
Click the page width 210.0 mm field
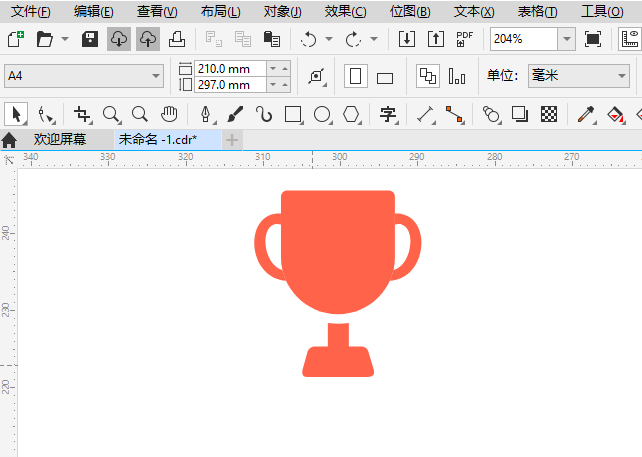[x=230, y=68]
